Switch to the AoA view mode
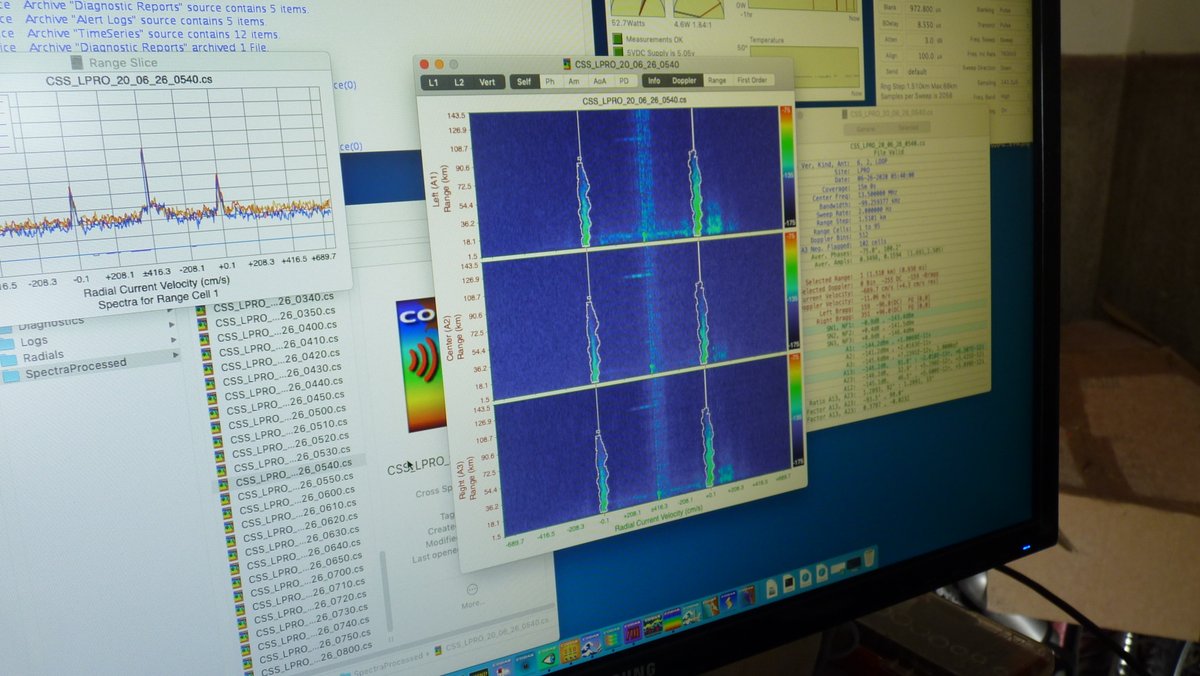 599,81
